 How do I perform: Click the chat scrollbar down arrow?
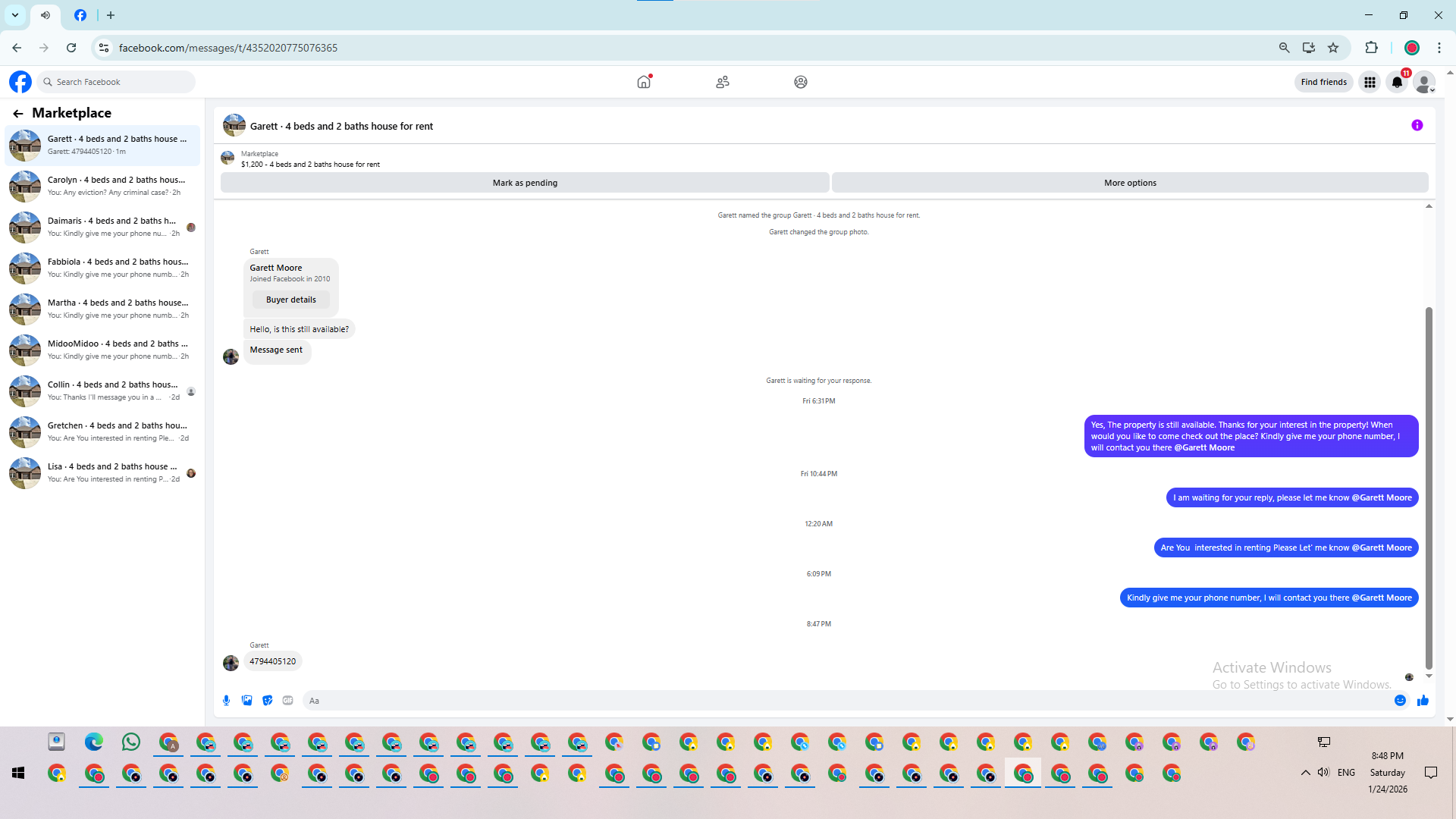point(1429,676)
